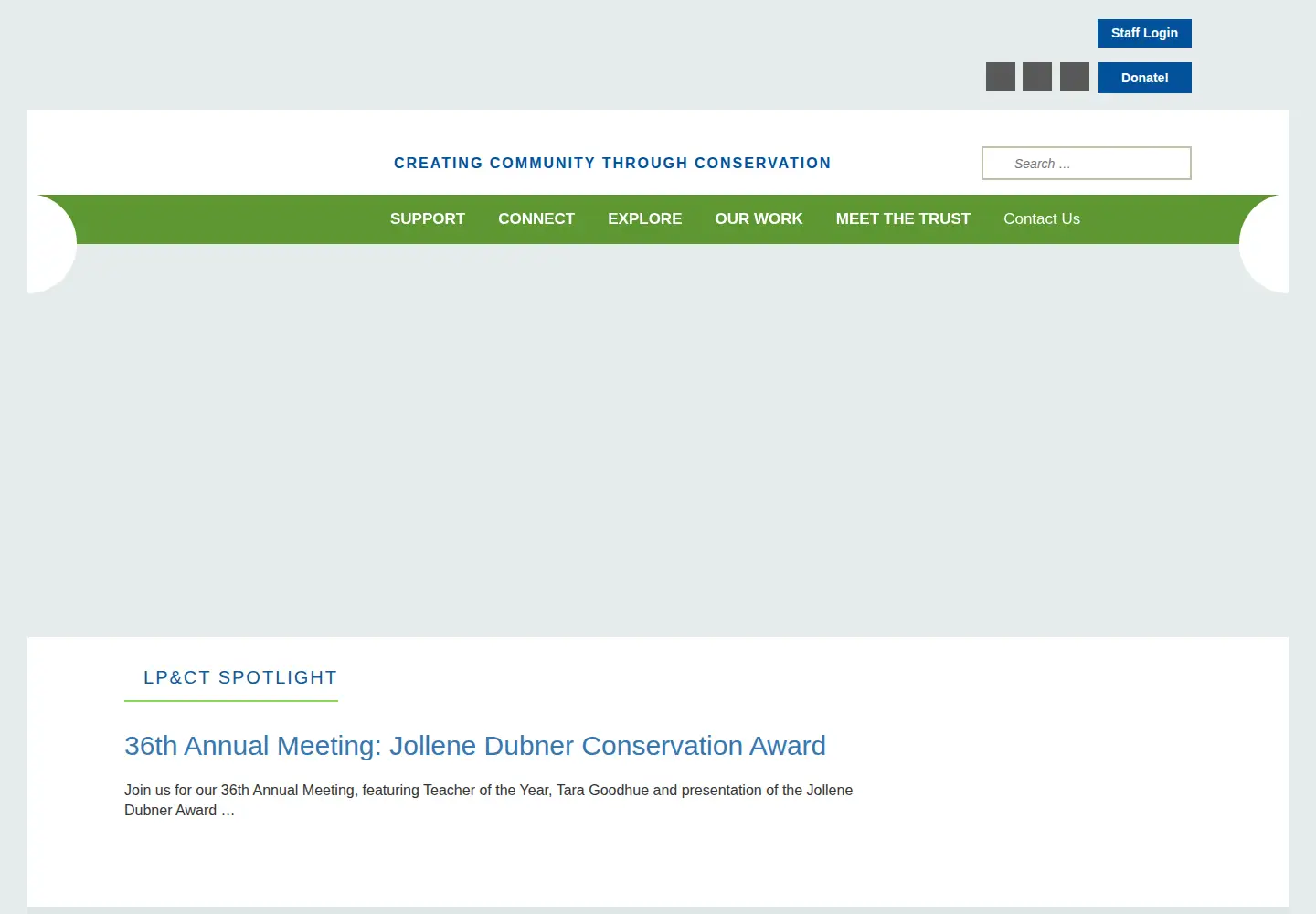Focus the Search input field
1316x914 pixels.
coord(1087,164)
